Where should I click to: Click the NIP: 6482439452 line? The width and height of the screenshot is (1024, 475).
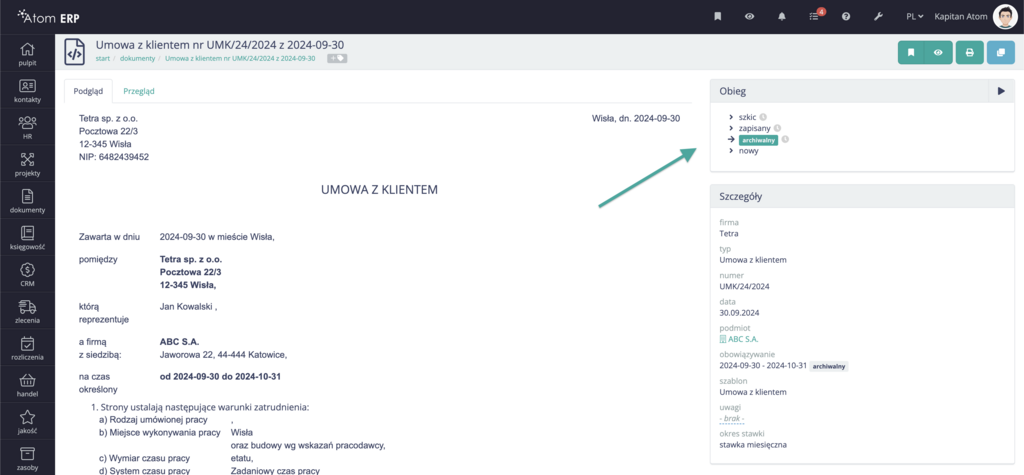[x=114, y=157]
